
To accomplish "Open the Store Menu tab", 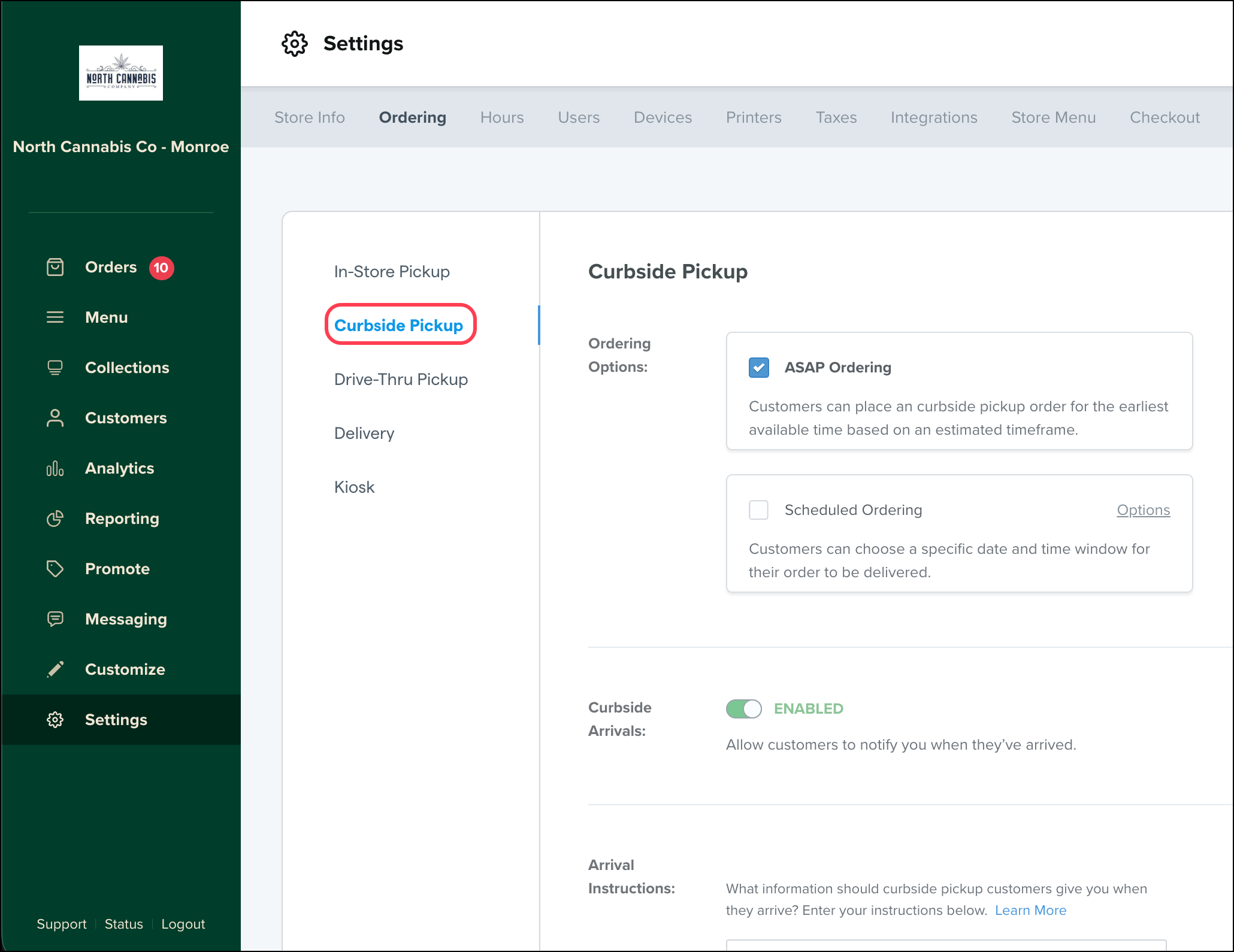I will [x=1054, y=117].
